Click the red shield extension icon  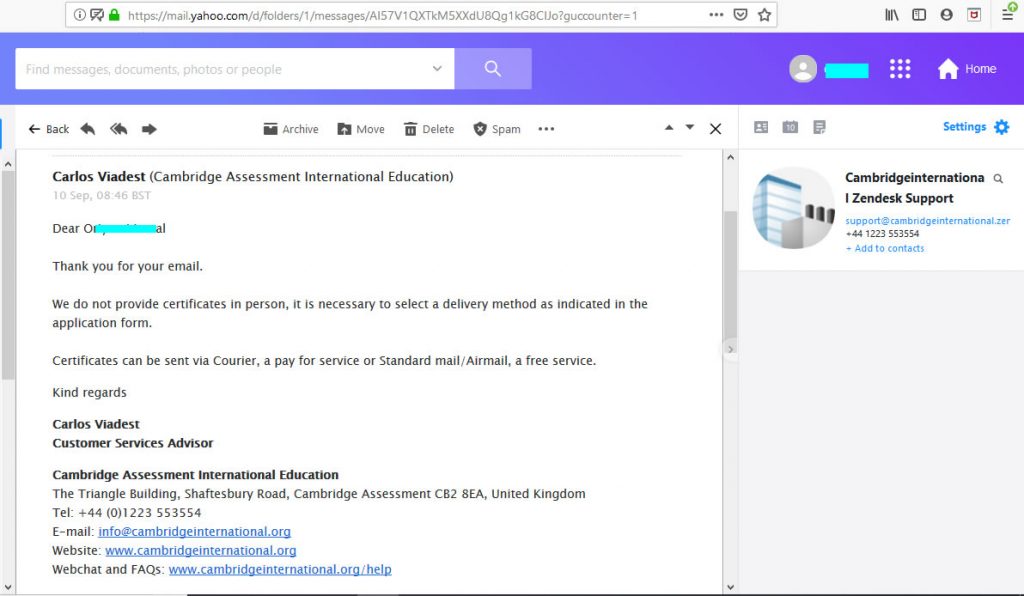coord(974,14)
